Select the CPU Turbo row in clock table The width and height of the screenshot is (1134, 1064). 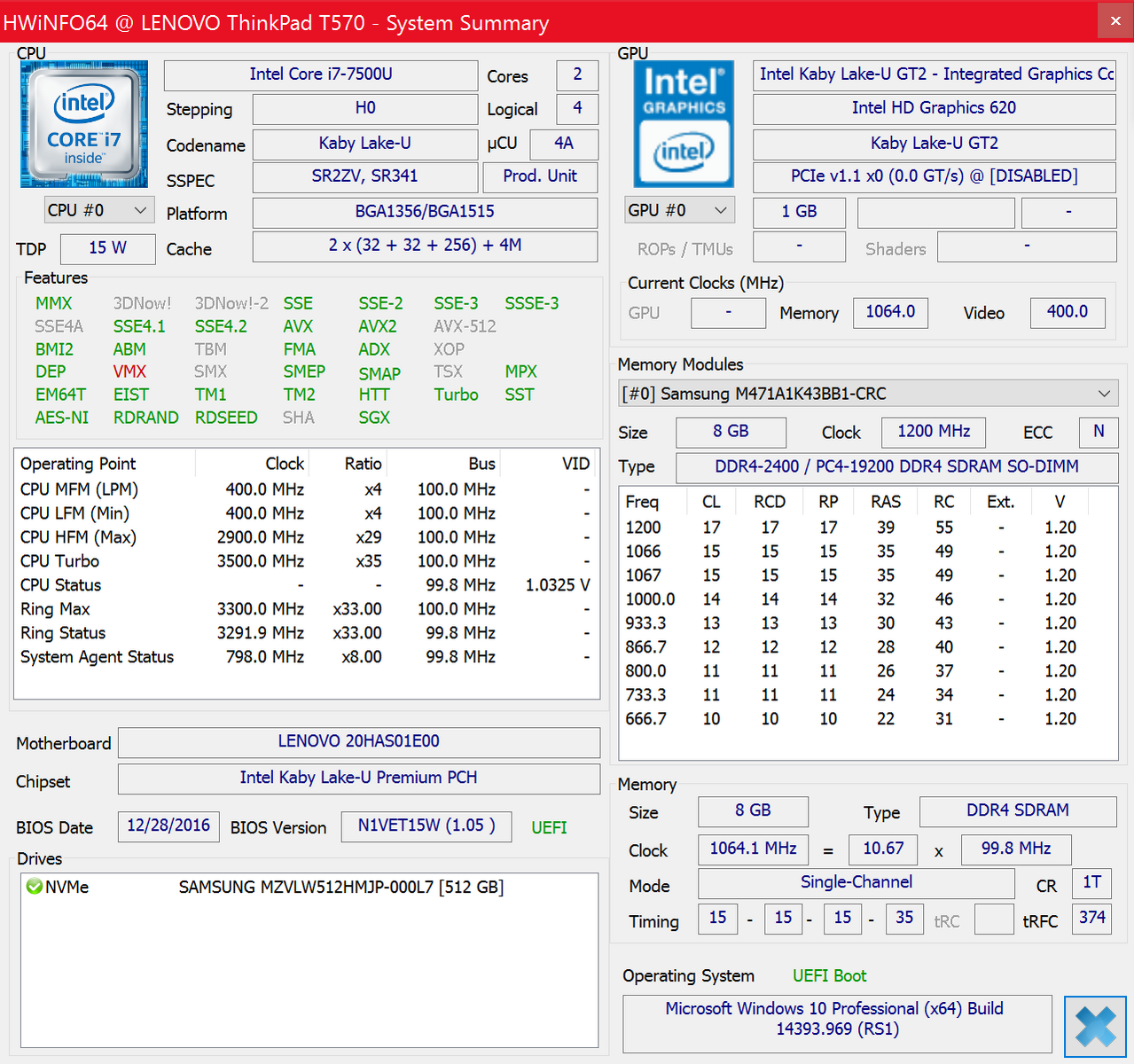pyautogui.click(x=60, y=561)
